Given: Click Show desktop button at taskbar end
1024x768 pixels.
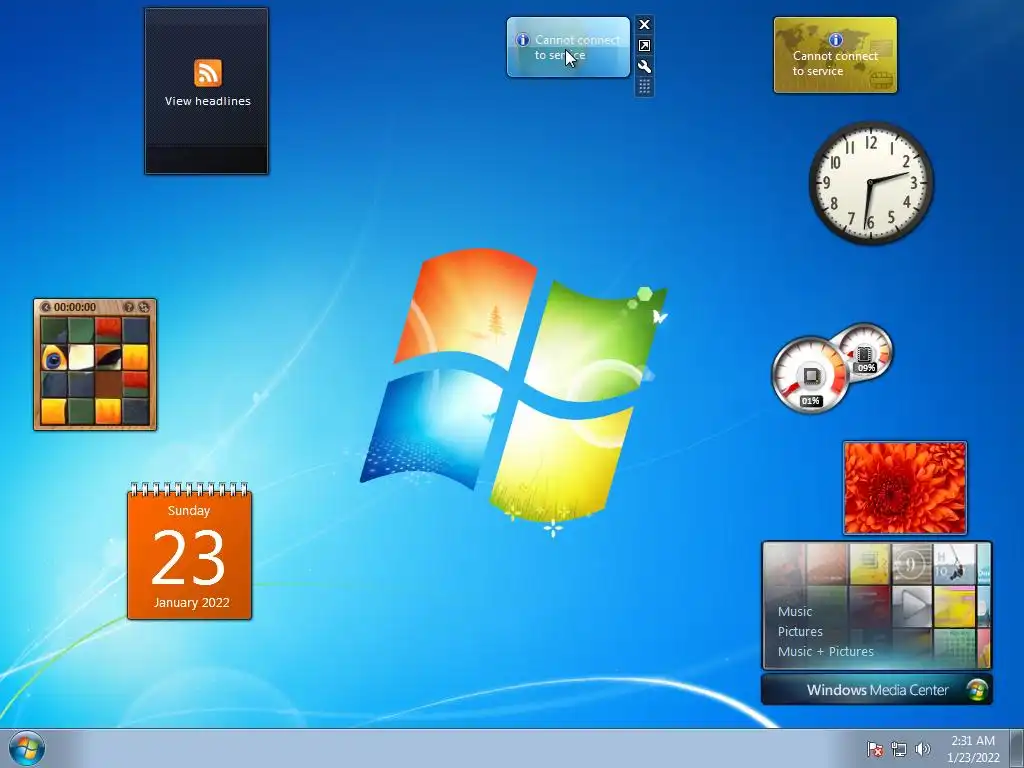Looking at the screenshot, I should click(x=1017, y=748).
